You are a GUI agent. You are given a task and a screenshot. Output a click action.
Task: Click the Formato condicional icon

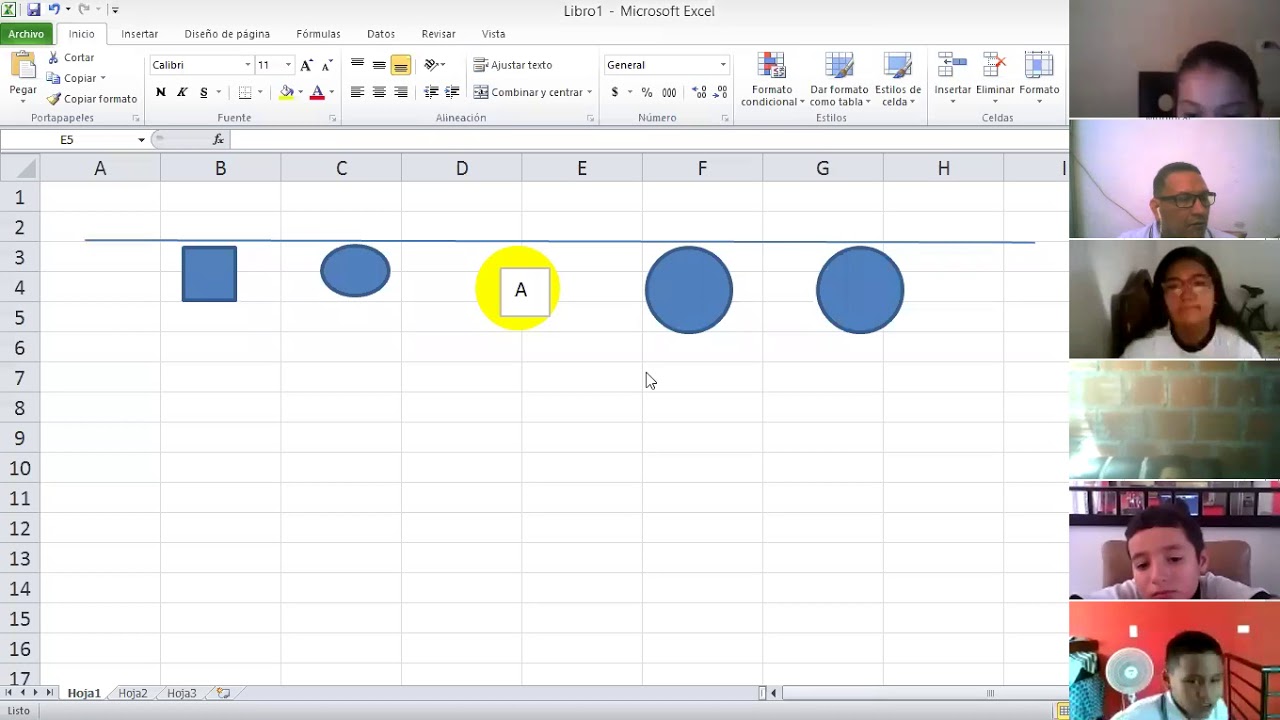point(772,67)
